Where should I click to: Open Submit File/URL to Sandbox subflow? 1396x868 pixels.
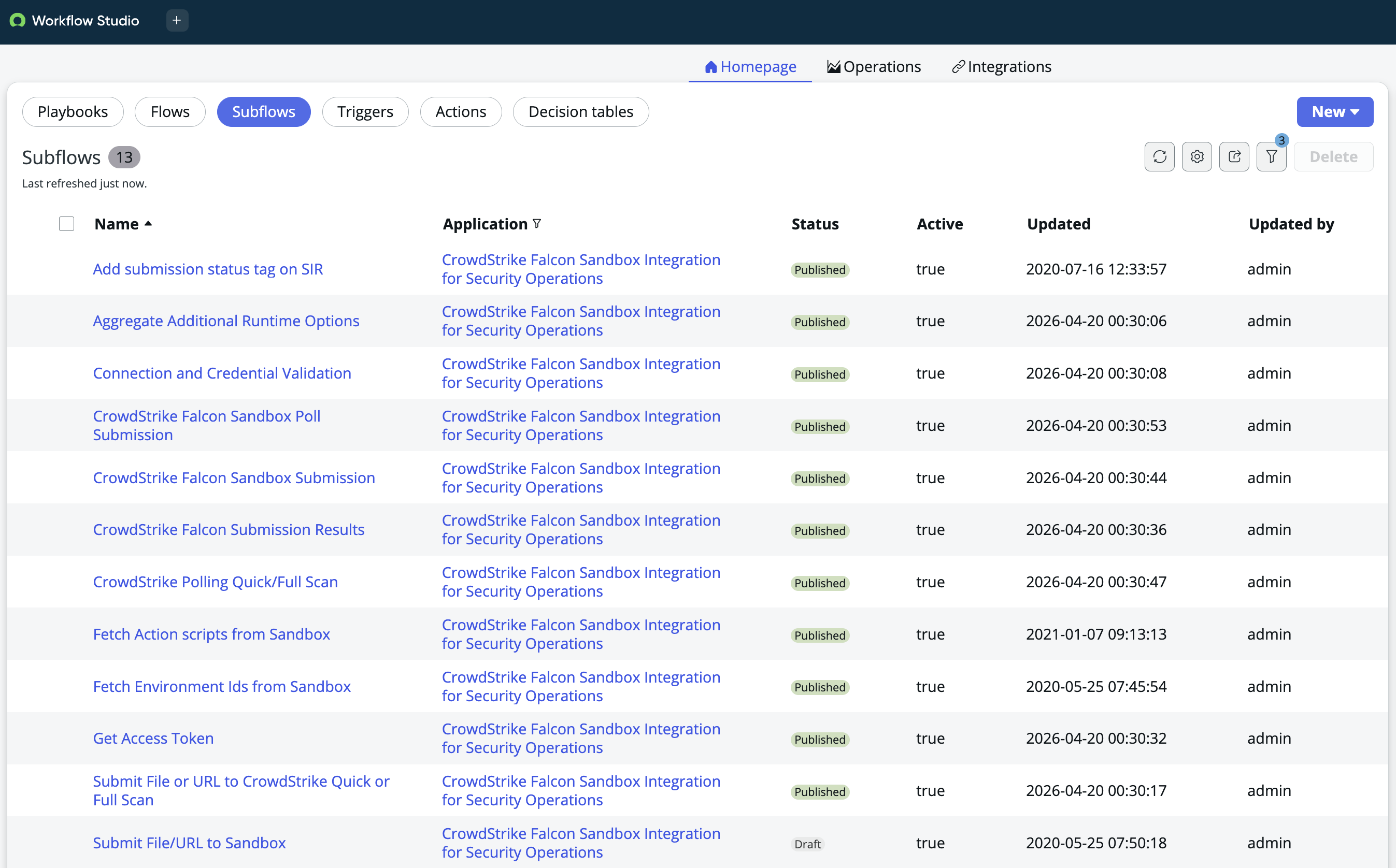click(x=190, y=843)
